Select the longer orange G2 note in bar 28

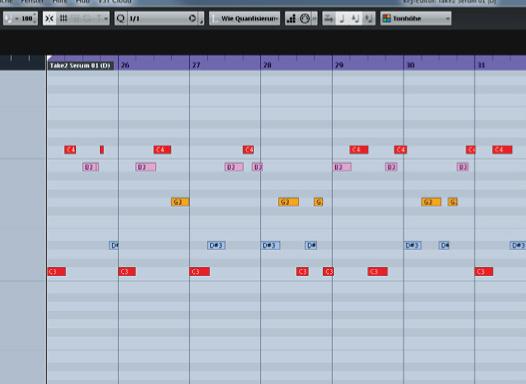point(288,202)
